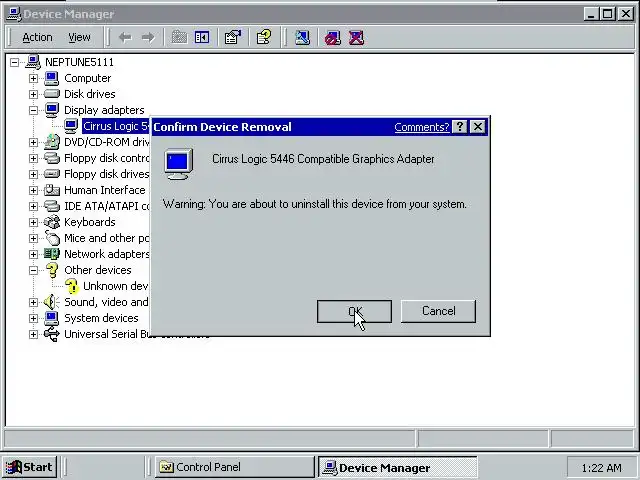
Task: Expand the Universal Serial Bus controllers node
Action: tap(33, 334)
